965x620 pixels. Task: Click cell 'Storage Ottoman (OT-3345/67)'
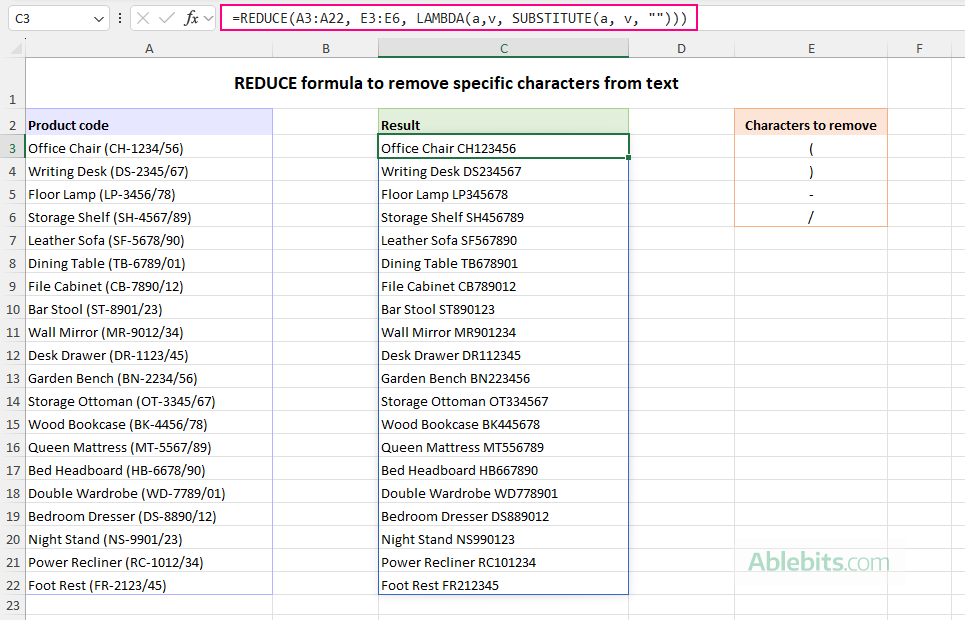149,401
